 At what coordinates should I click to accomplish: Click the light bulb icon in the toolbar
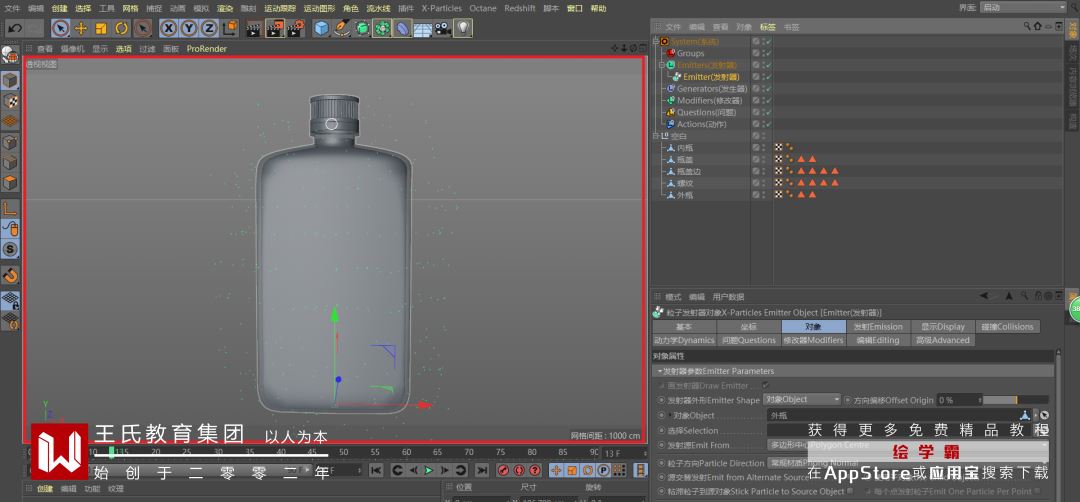coord(463,28)
